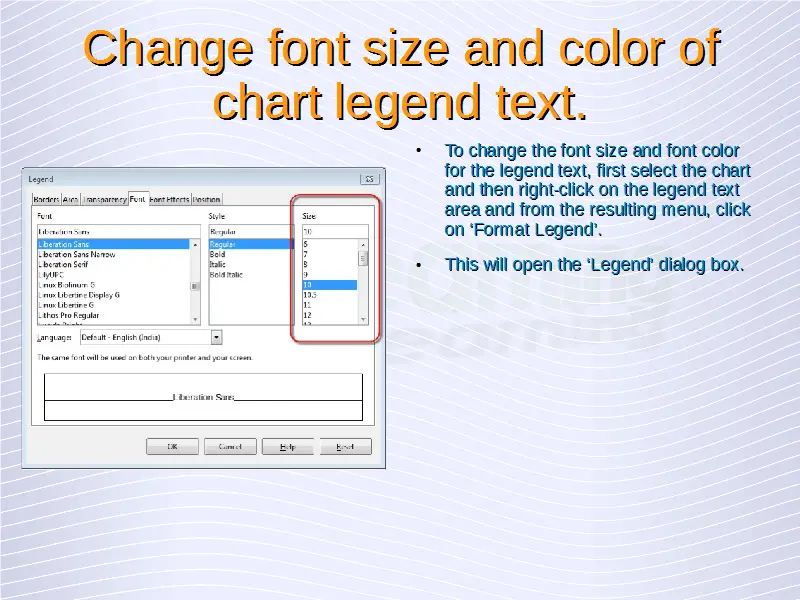Close the Legend dialog box
800x600 pixels.
[x=368, y=179]
